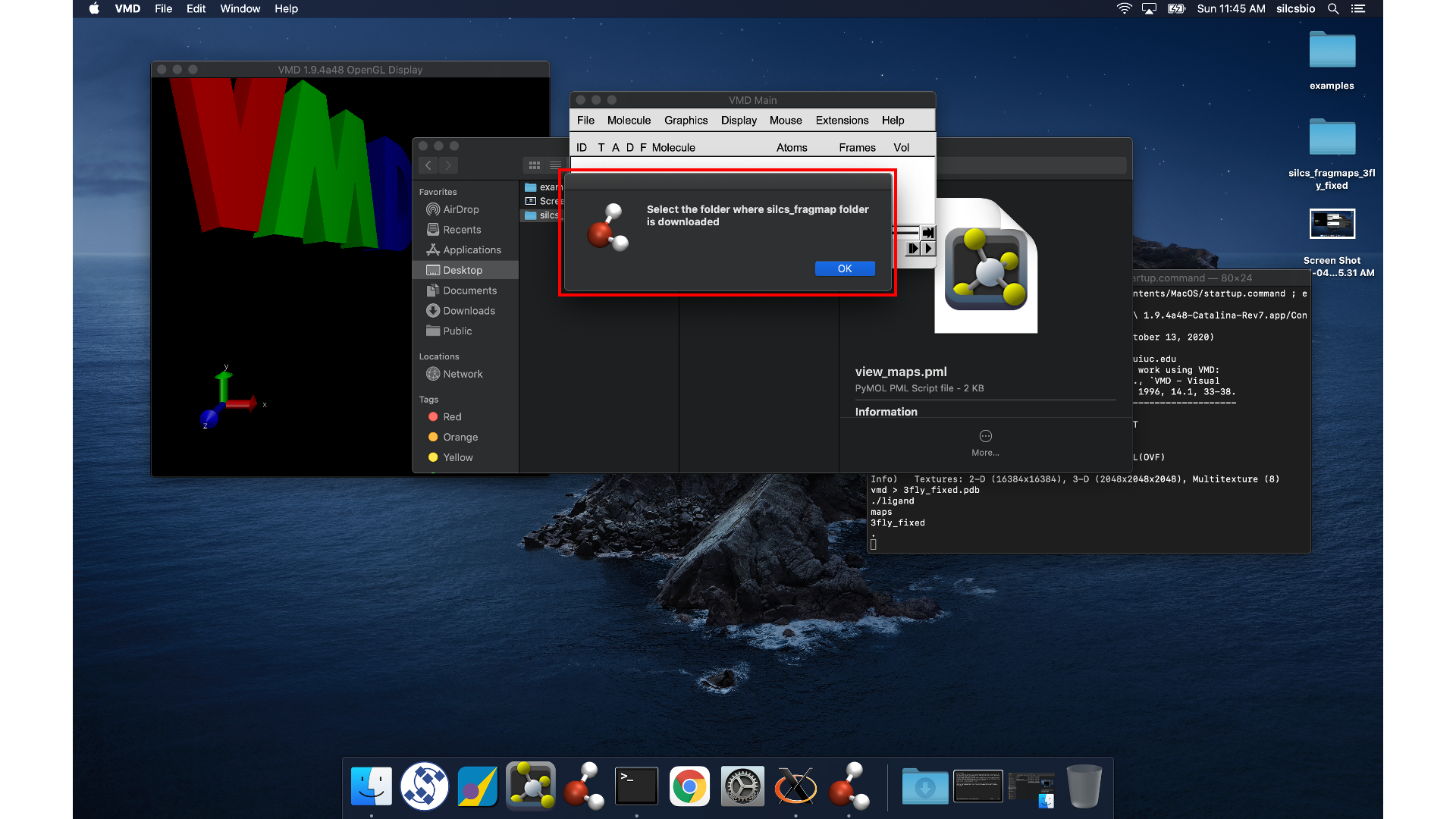Open the Extensions menu in VMD Main
Viewport: 1456px width, 819px height.
[842, 120]
